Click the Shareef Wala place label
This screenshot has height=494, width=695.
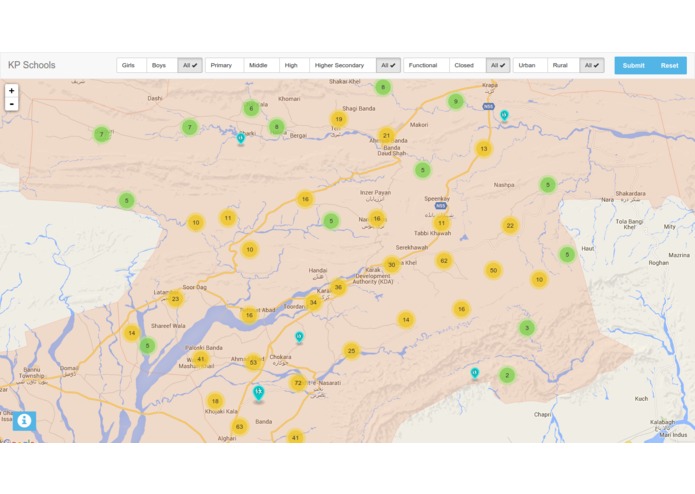pos(168,326)
